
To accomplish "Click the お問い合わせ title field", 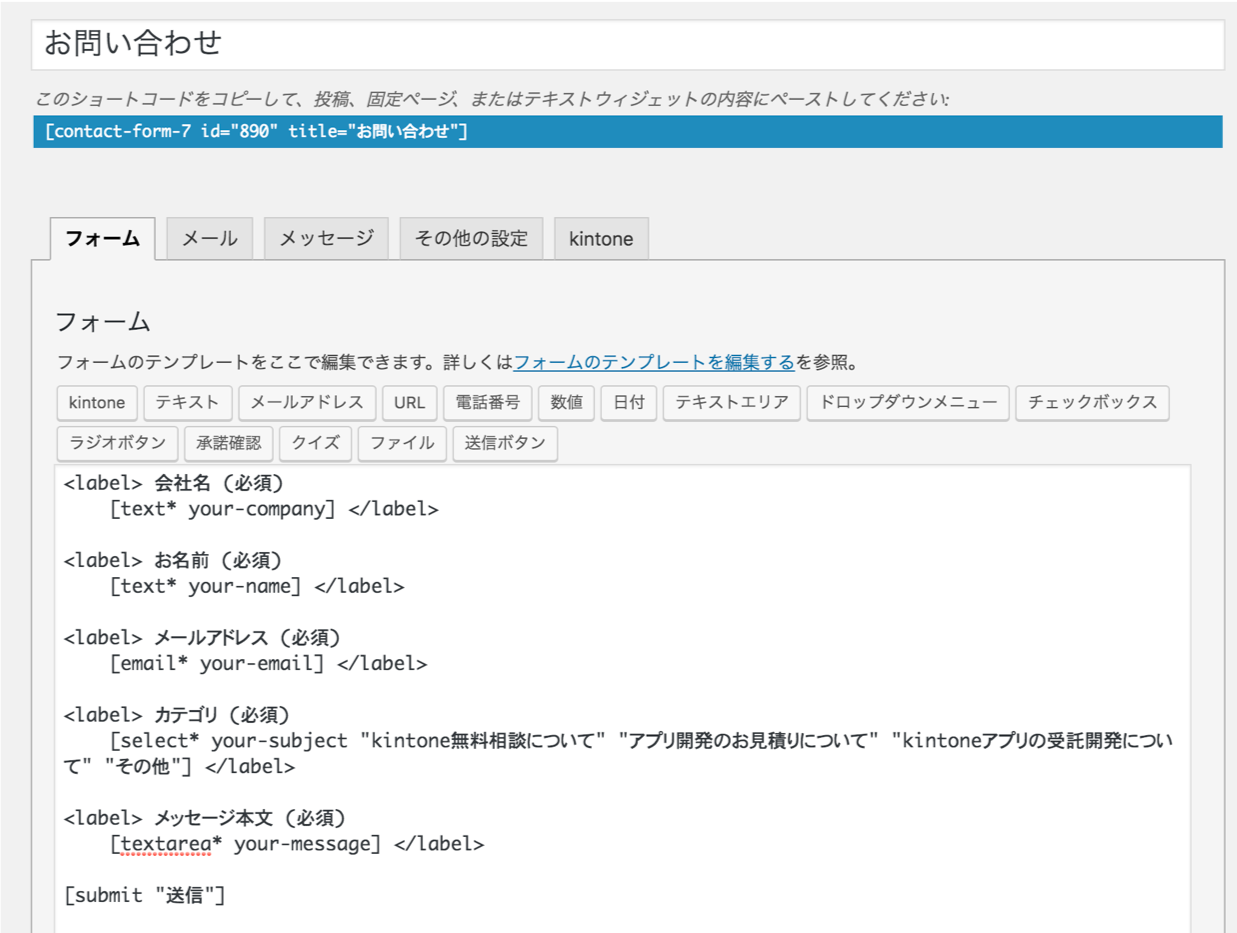I will coord(620,41).
